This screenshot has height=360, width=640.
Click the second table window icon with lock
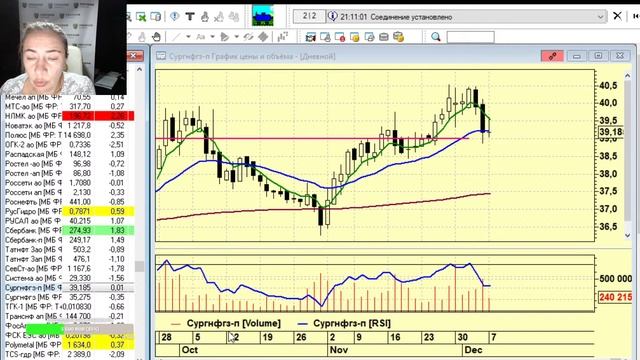point(325,37)
